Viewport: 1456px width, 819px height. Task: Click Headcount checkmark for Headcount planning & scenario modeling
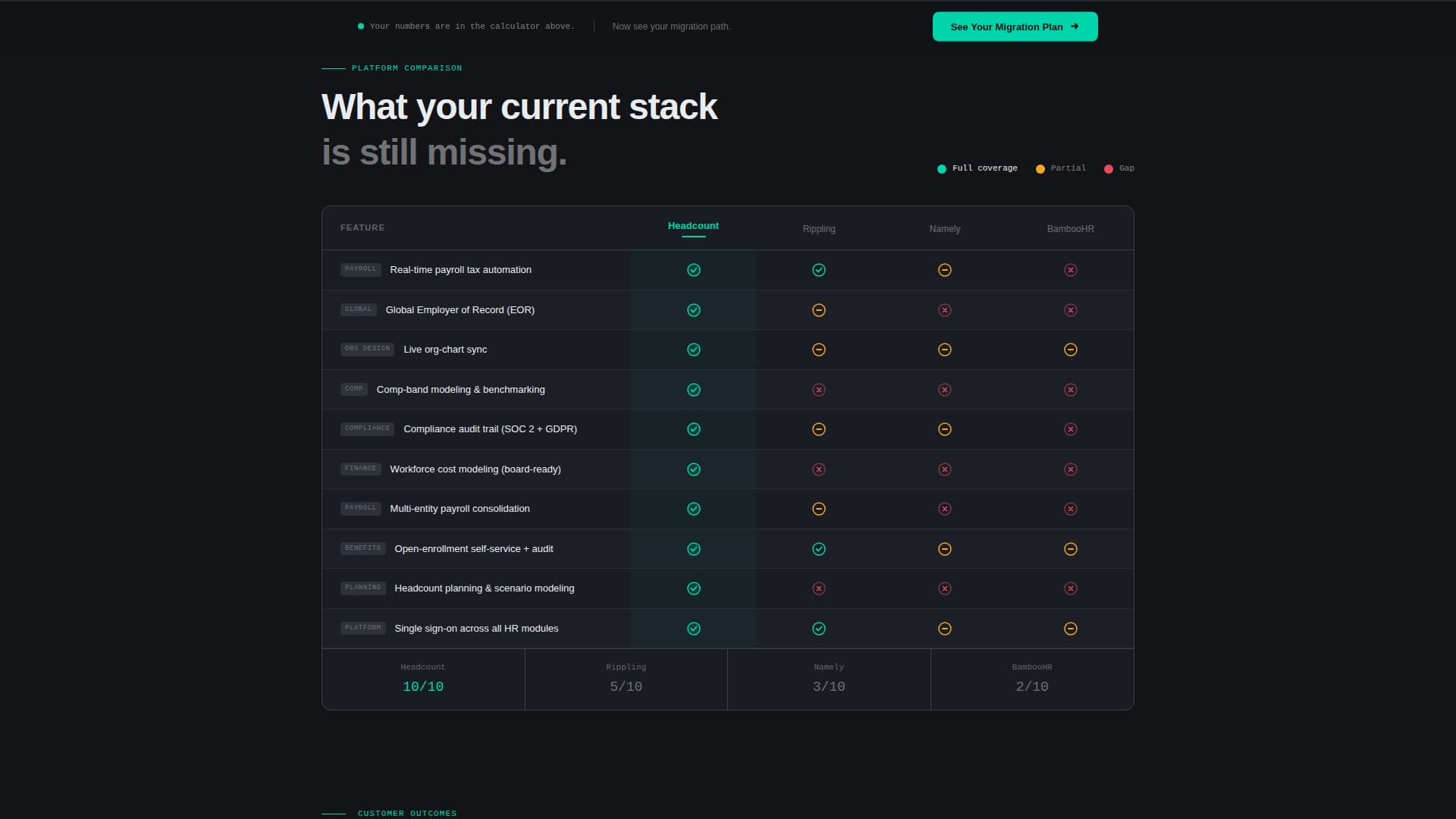[693, 588]
